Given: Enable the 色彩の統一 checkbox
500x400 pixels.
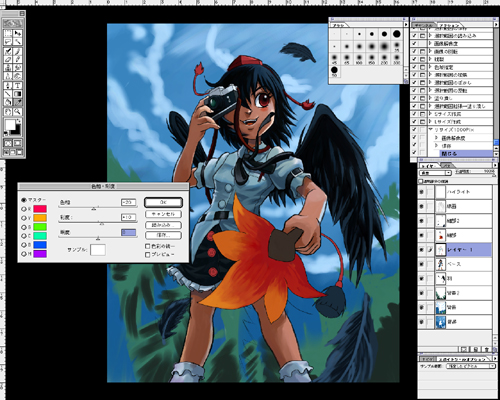Looking at the screenshot, I should (x=148, y=246).
